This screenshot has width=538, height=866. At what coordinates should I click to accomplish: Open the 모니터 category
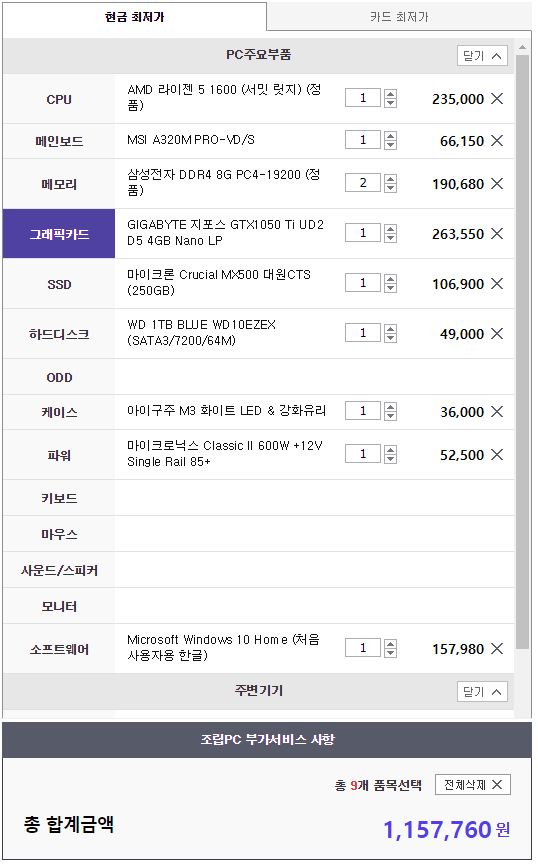pyautogui.click(x=59, y=606)
